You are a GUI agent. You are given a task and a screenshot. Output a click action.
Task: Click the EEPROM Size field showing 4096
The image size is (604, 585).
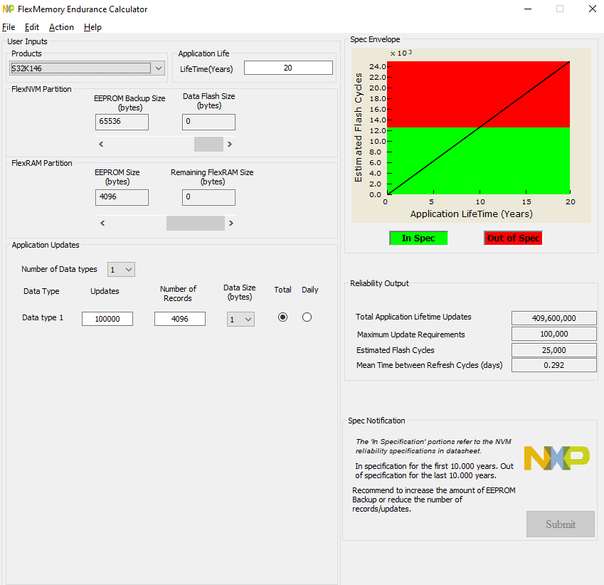pyautogui.click(x=122, y=197)
